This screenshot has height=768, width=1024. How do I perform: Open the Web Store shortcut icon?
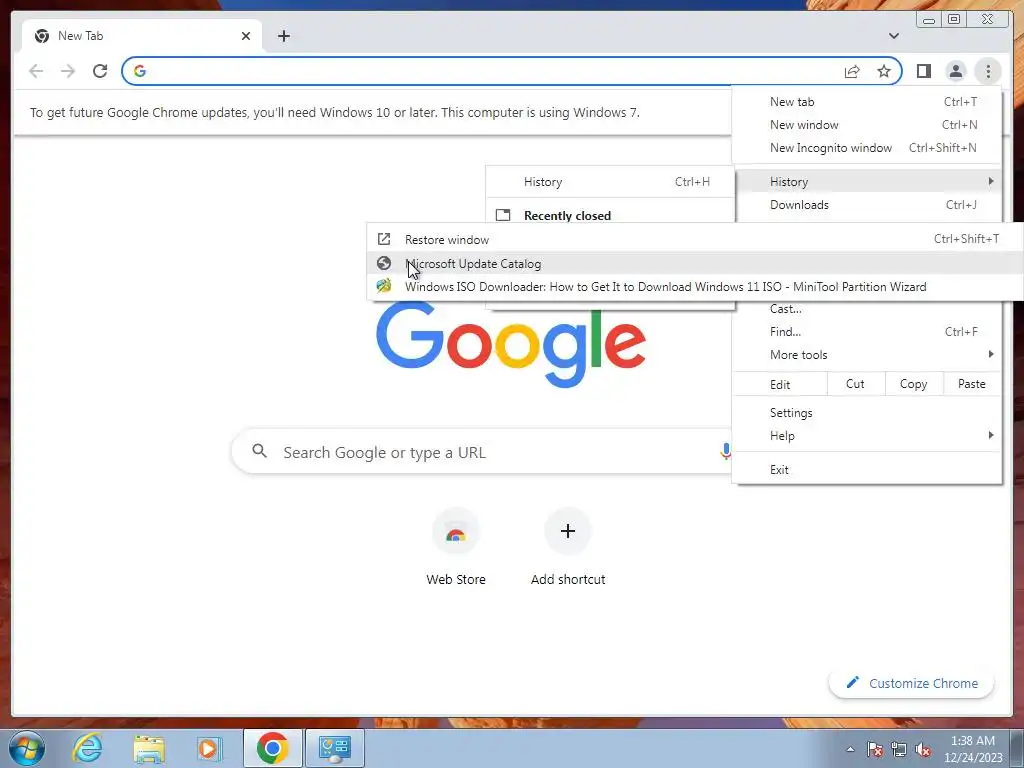pos(456,533)
